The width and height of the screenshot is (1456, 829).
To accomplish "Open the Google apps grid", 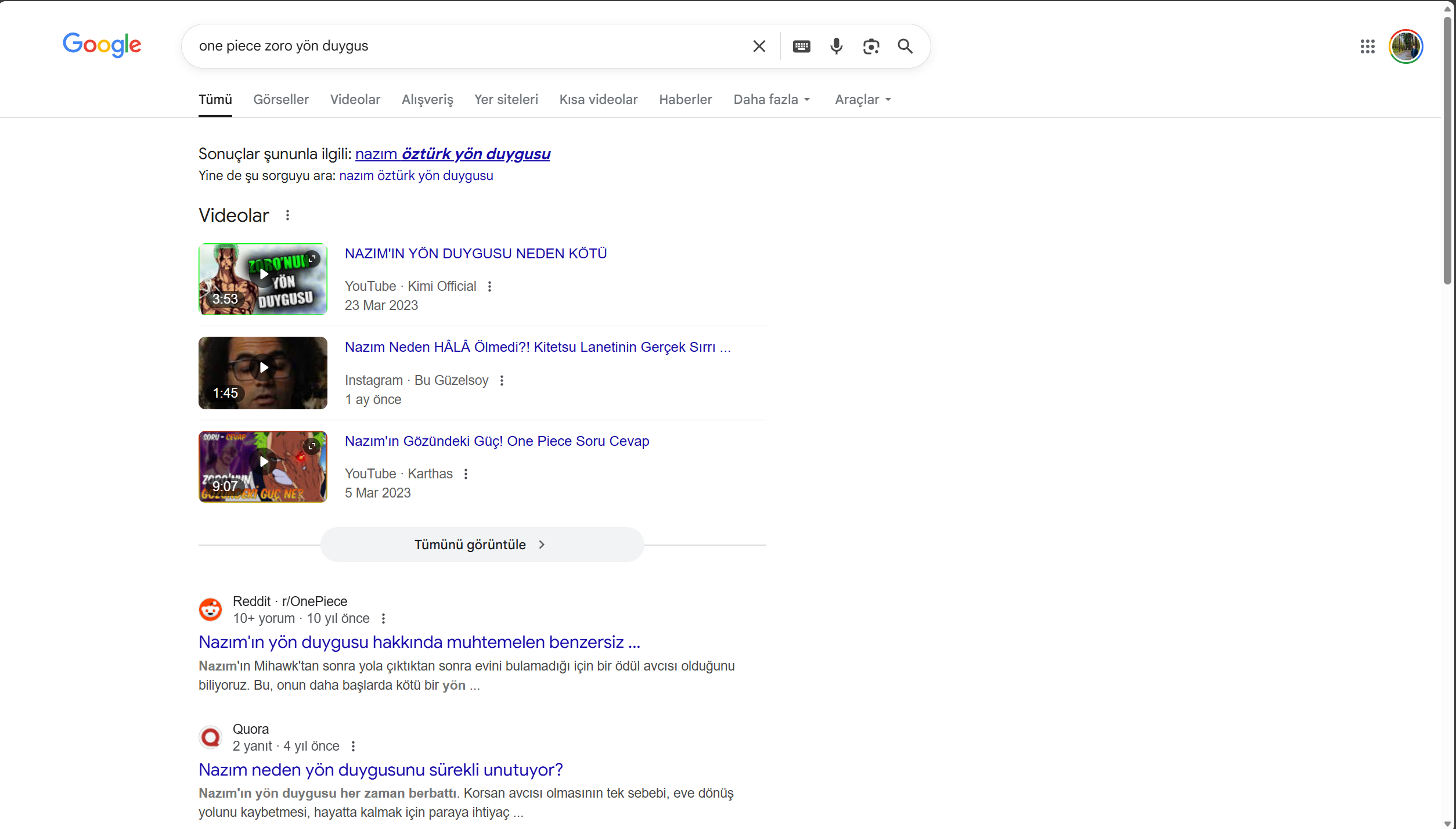I will click(1367, 46).
